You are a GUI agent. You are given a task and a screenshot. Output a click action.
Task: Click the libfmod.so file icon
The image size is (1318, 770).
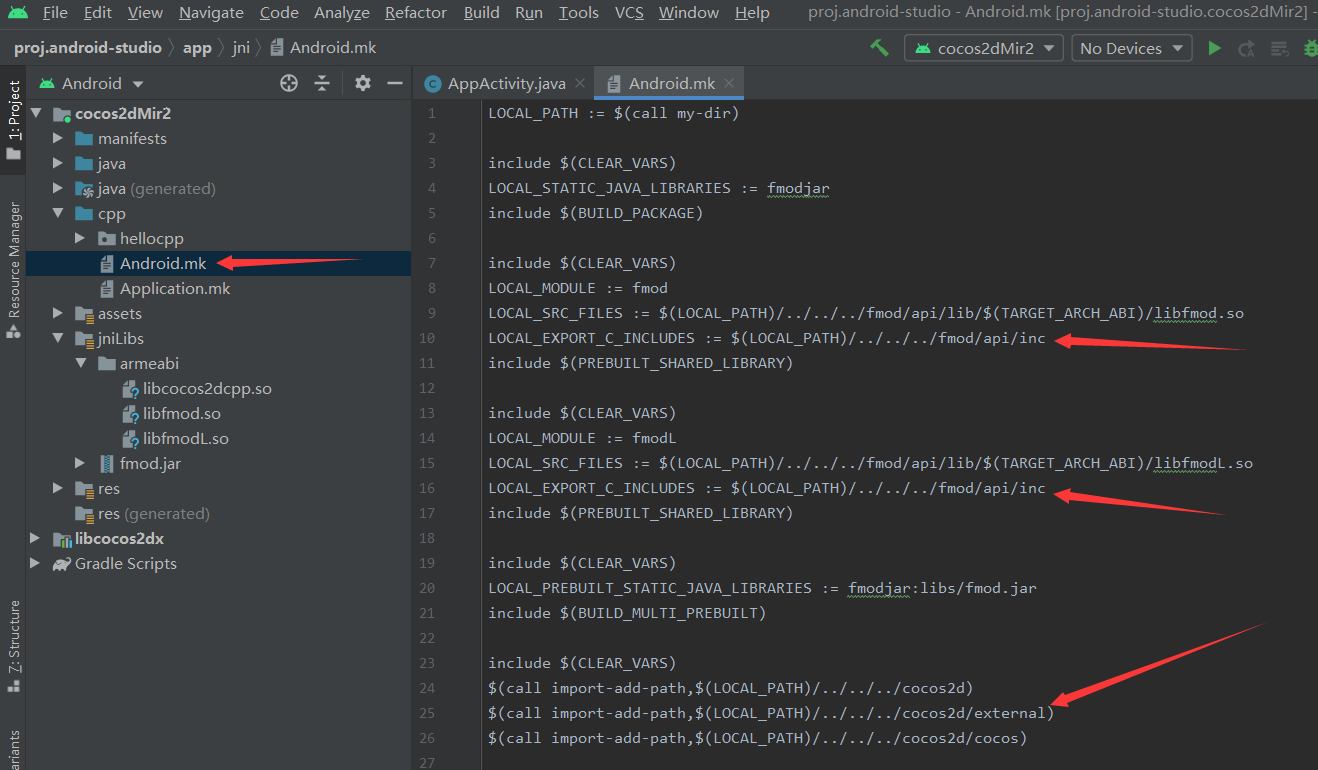129,414
